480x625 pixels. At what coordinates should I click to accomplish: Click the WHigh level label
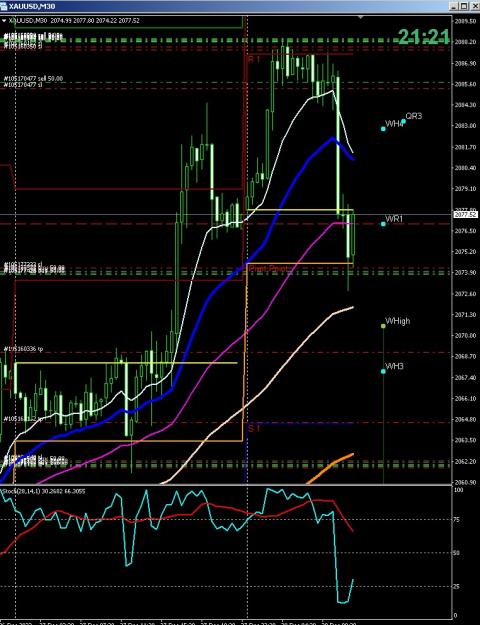point(397,321)
